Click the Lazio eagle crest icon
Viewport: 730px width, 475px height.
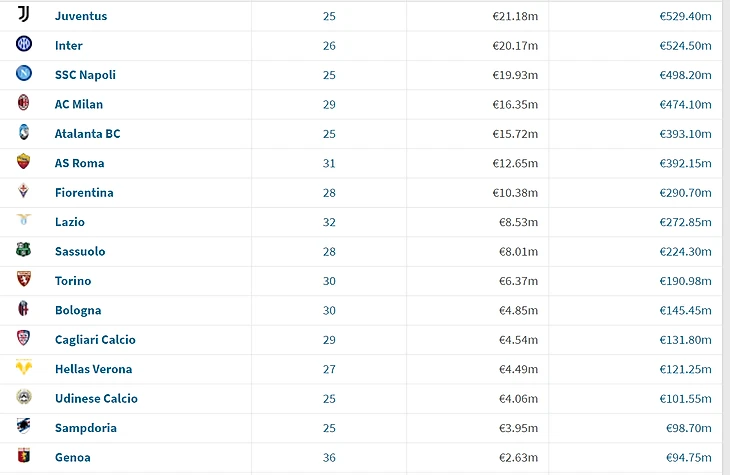tap(24, 221)
